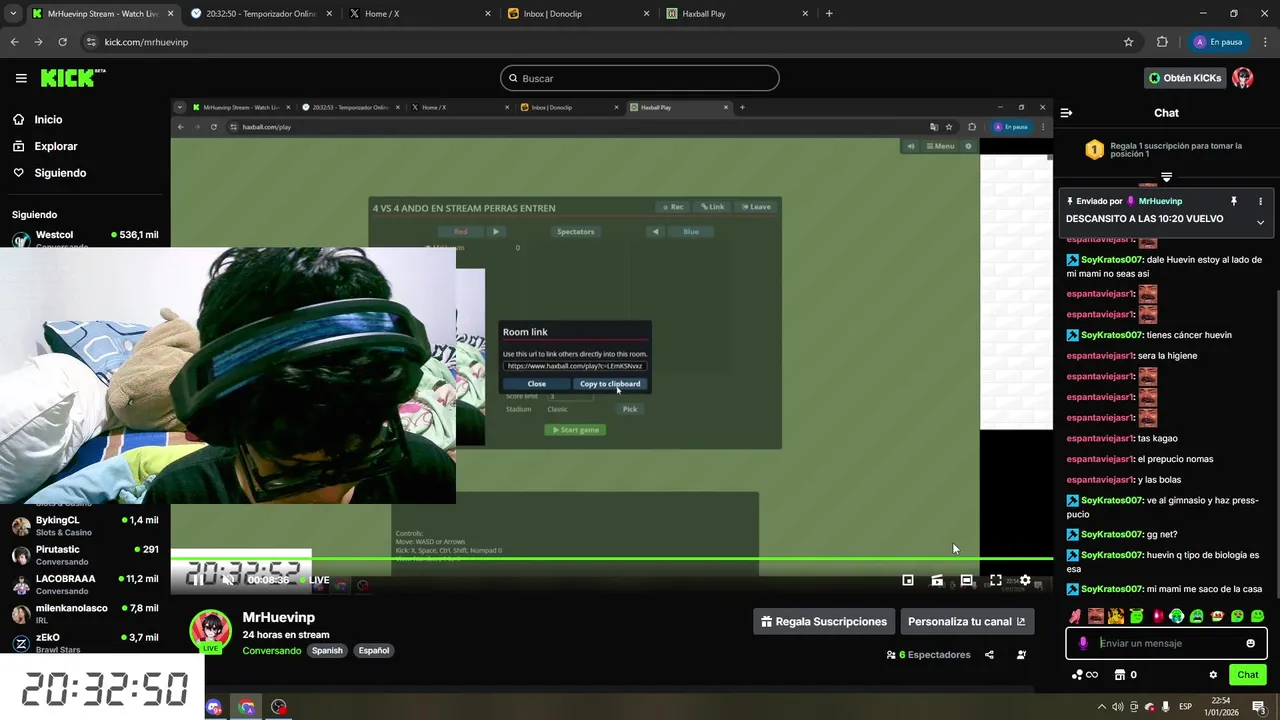1280x720 pixels.
Task: Click the LIVE indicator in player
Action: [x=314, y=580]
